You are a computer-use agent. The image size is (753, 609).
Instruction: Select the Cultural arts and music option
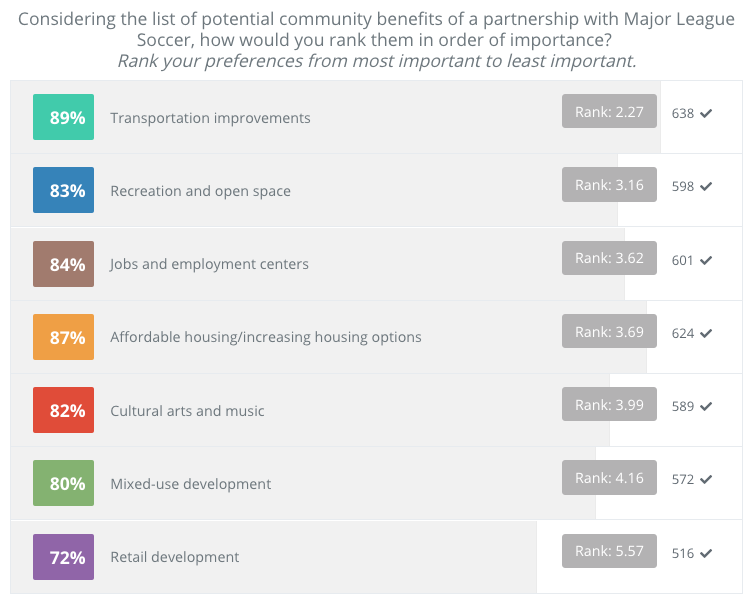[187, 411]
